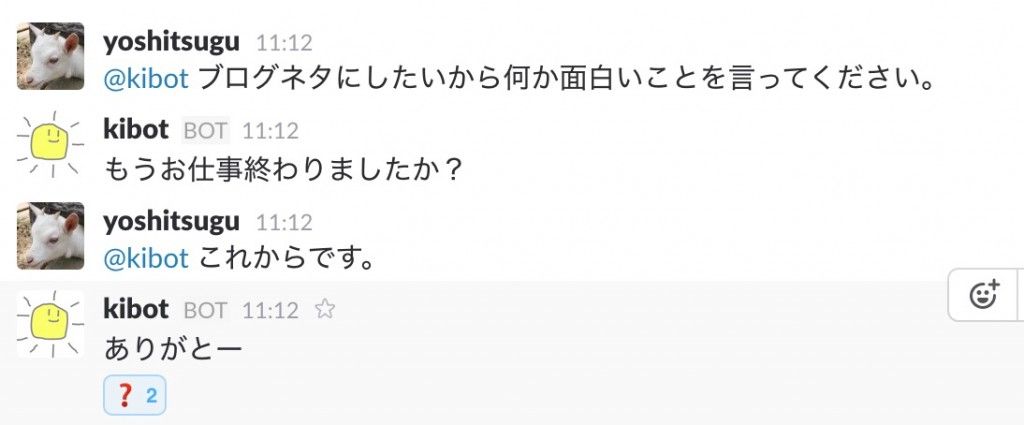
Task: Open kibot username on もうお仕事終わりましたか message
Action: (136, 130)
